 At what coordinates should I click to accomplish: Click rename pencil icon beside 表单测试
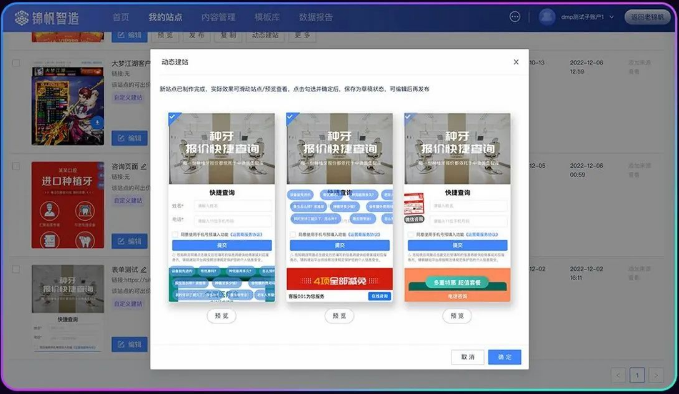click(x=143, y=269)
